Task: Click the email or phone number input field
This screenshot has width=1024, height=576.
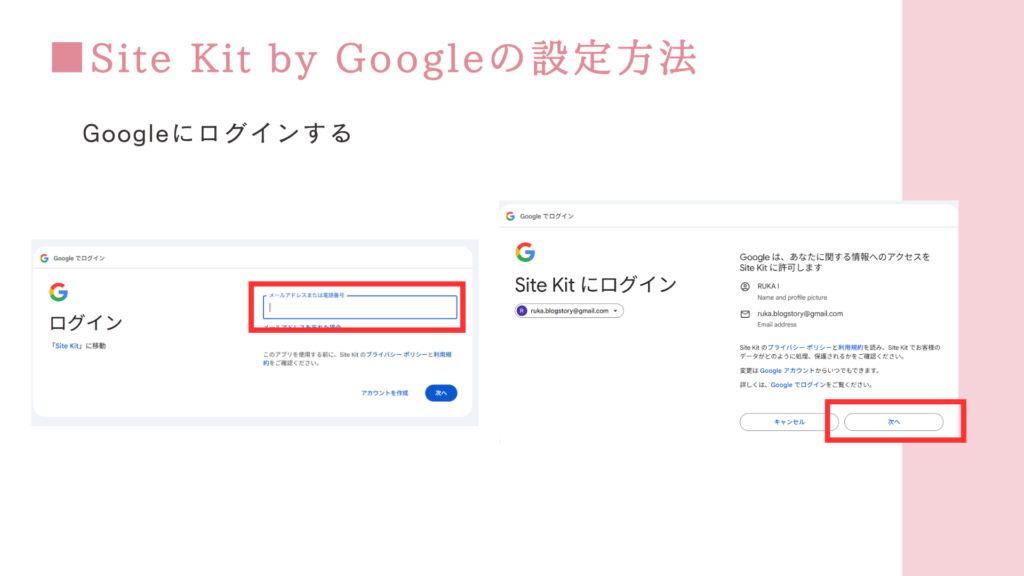Action: (x=360, y=308)
